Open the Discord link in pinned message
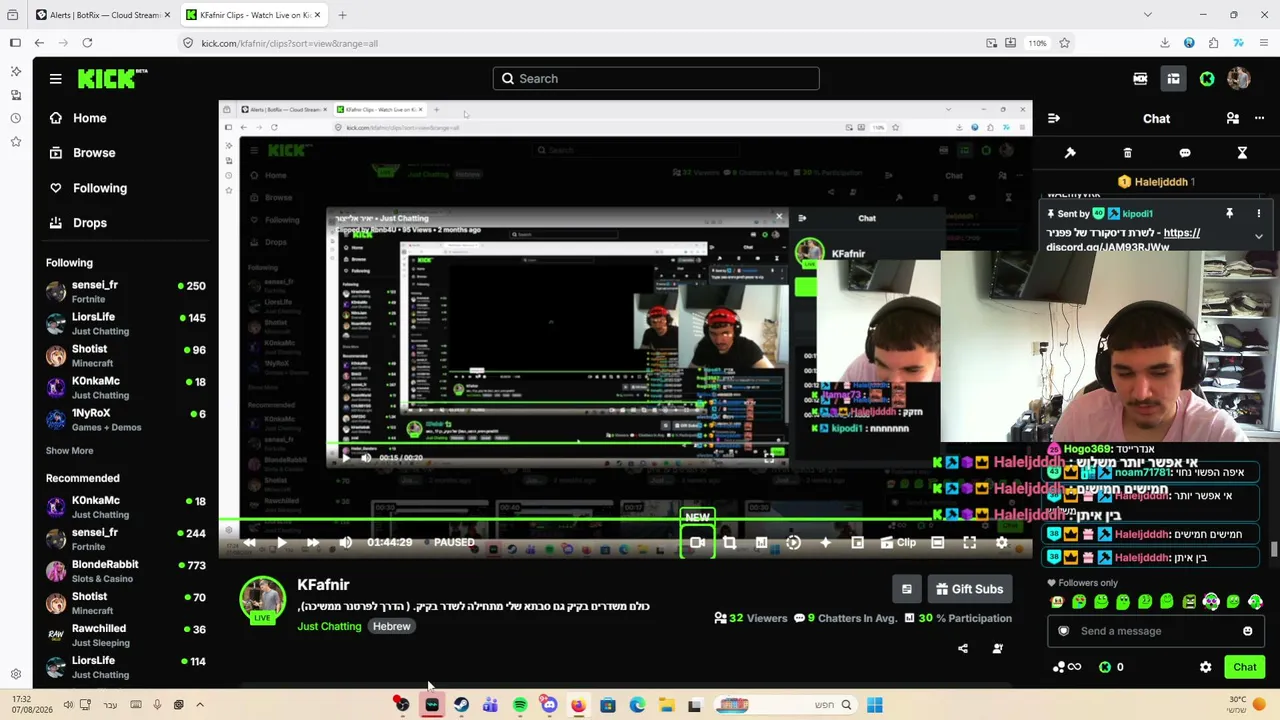Image resolution: width=1280 pixels, height=720 pixels. (1125, 240)
